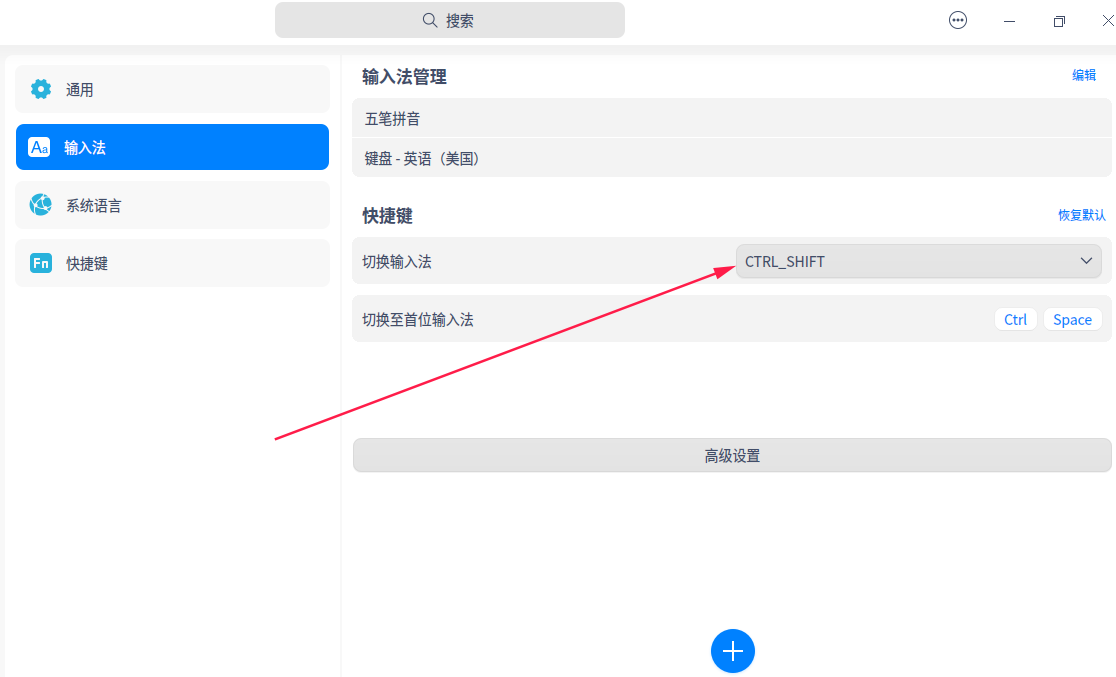Select the 五笔拼音 input method row
Viewport: 1116px width, 677px height.
tap(732, 118)
